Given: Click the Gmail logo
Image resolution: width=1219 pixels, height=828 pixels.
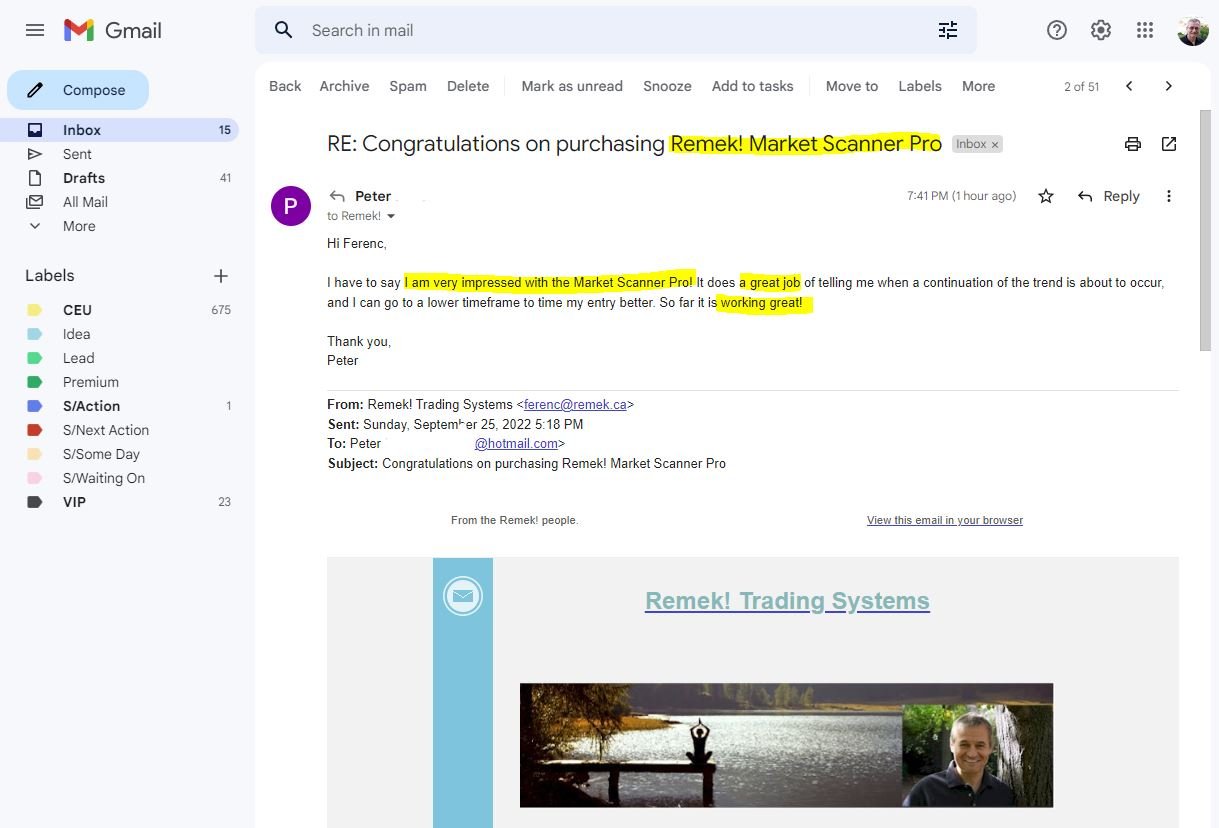Looking at the screenshot, I should tap(113, 30).
